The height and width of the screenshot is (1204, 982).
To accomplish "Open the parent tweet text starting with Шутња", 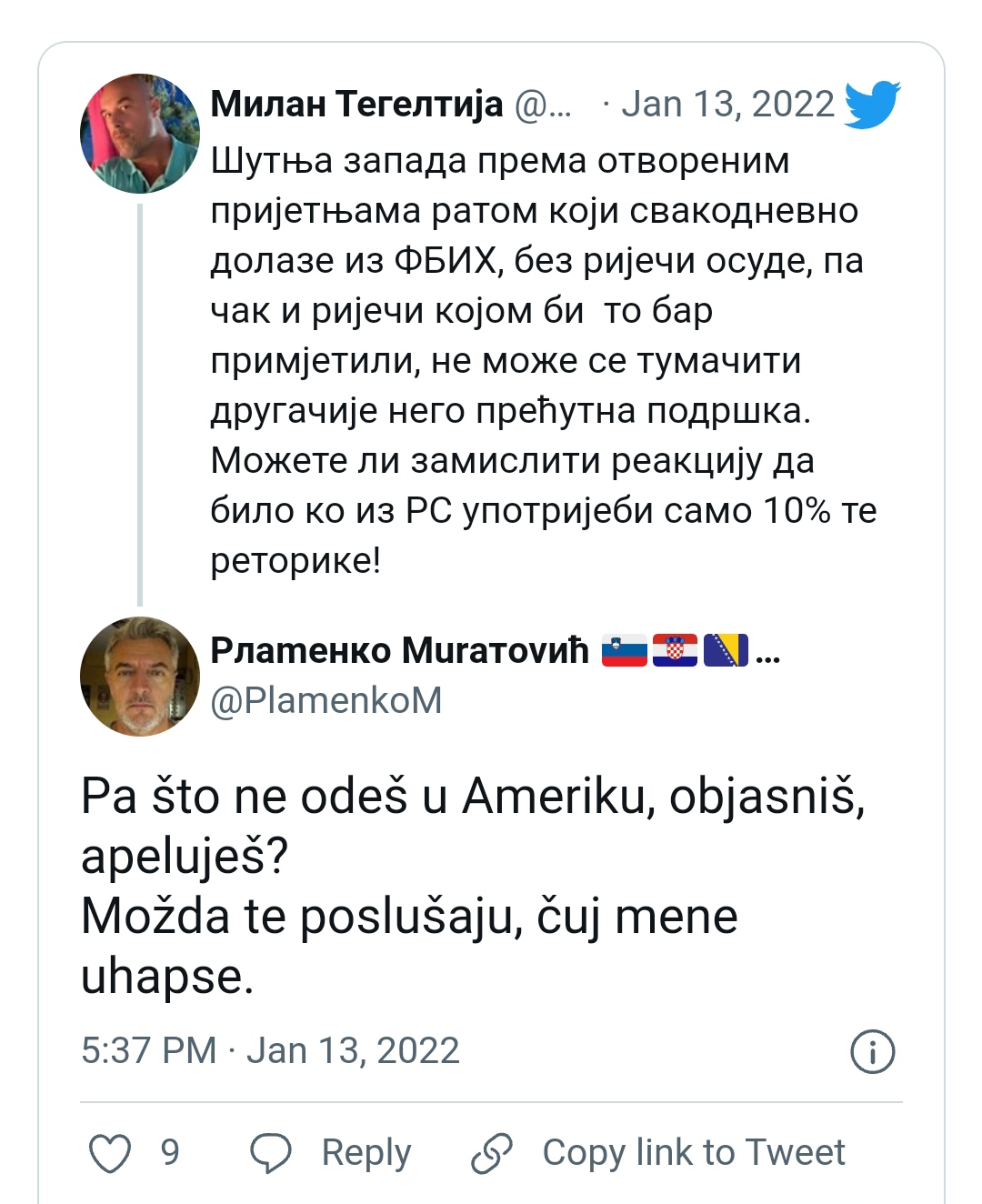I will tap(536, 361).
